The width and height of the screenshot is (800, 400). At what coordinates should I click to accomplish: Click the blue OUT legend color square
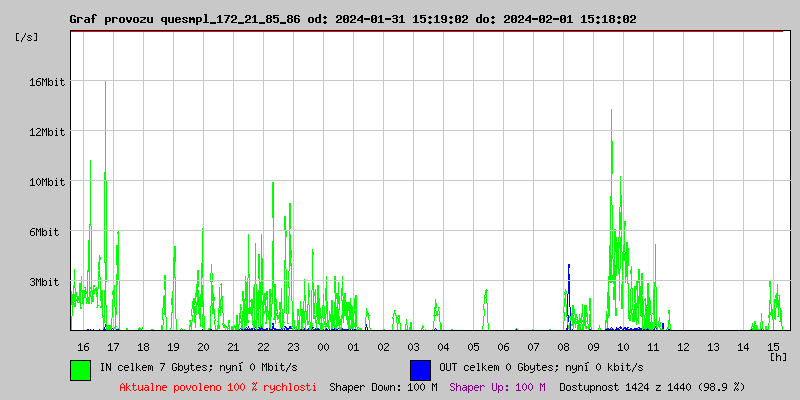(420, 369)
